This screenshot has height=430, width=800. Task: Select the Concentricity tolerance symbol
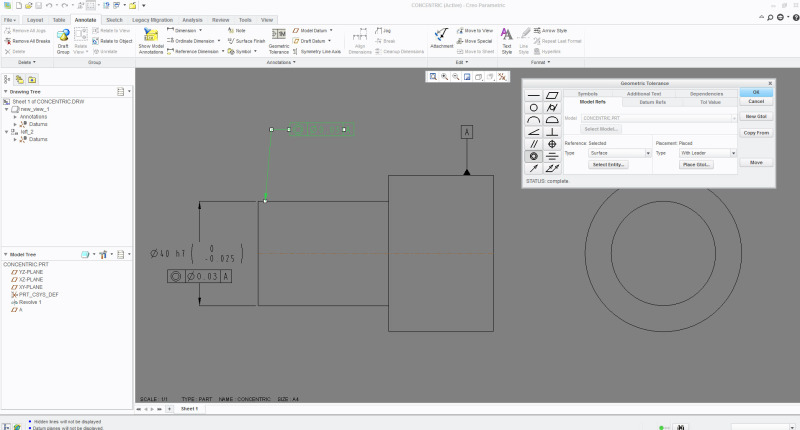coord(534,157)
